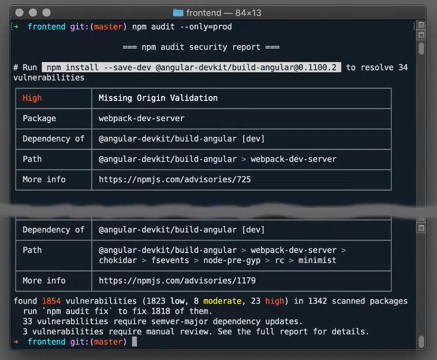Image resolution: width=437 pixels, height=360 pixels.
Task: Click 'More info' label beside advisories/725
Action: point(44,179)
